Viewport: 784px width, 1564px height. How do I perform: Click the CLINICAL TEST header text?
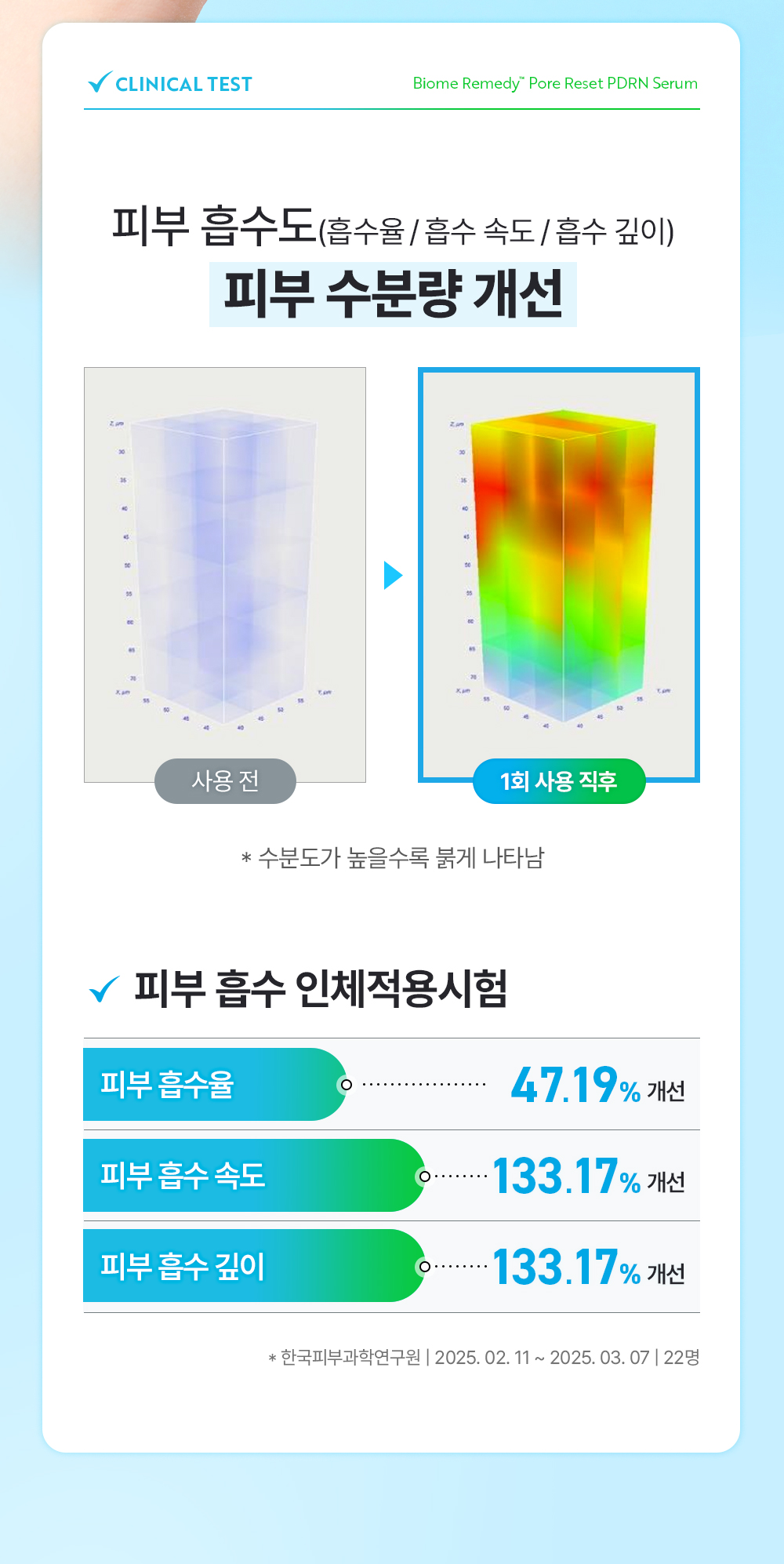[x=183, y=84]
